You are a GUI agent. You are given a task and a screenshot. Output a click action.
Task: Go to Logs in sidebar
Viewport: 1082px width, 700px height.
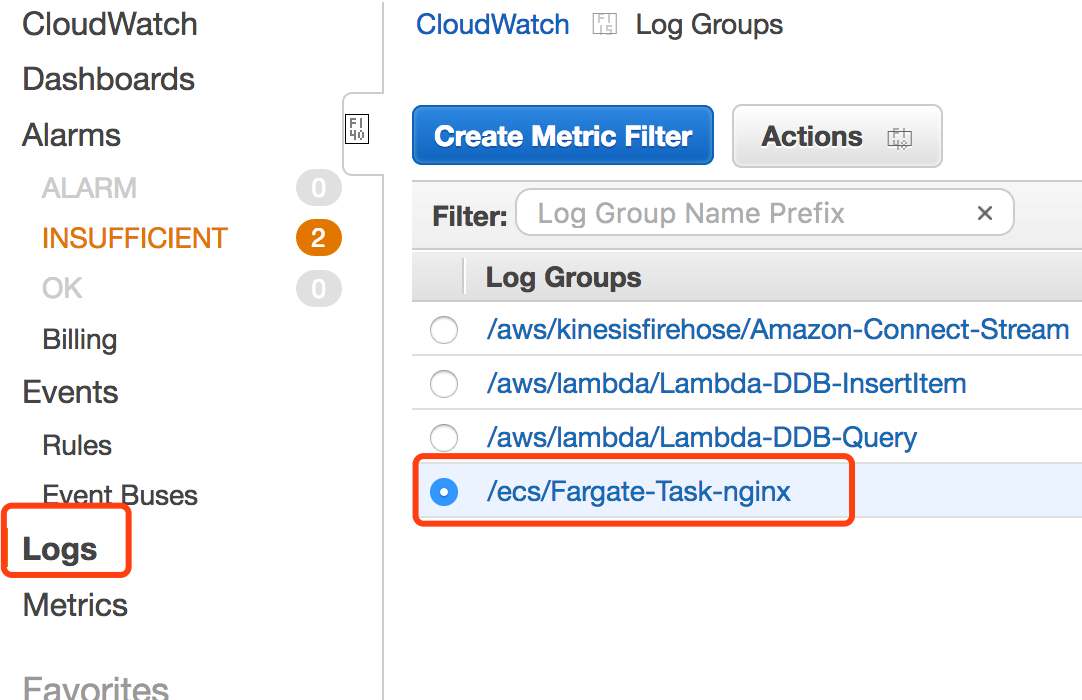(60, 549)
